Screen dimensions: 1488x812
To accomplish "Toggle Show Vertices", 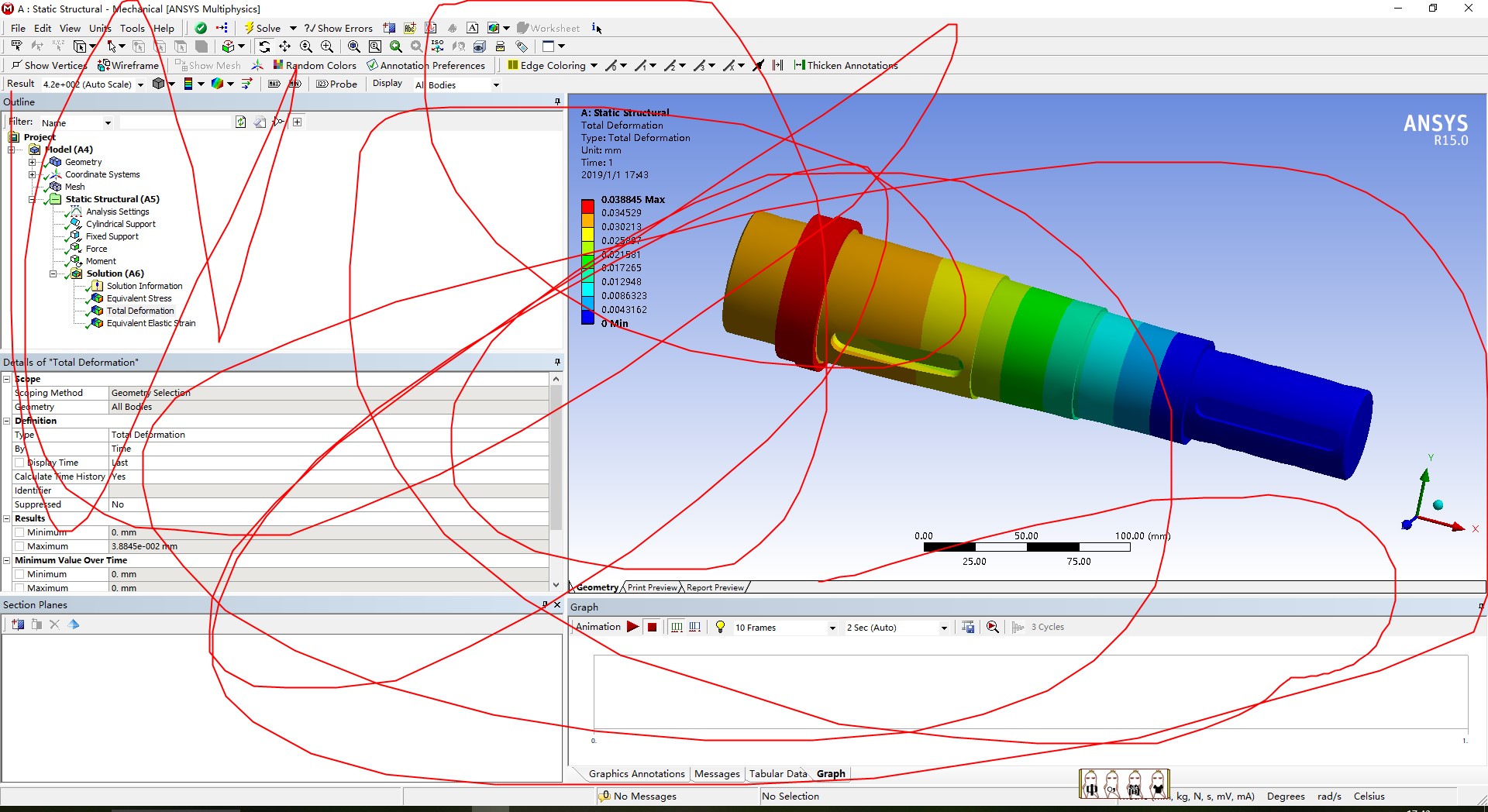I will click(x=49, y=65).
